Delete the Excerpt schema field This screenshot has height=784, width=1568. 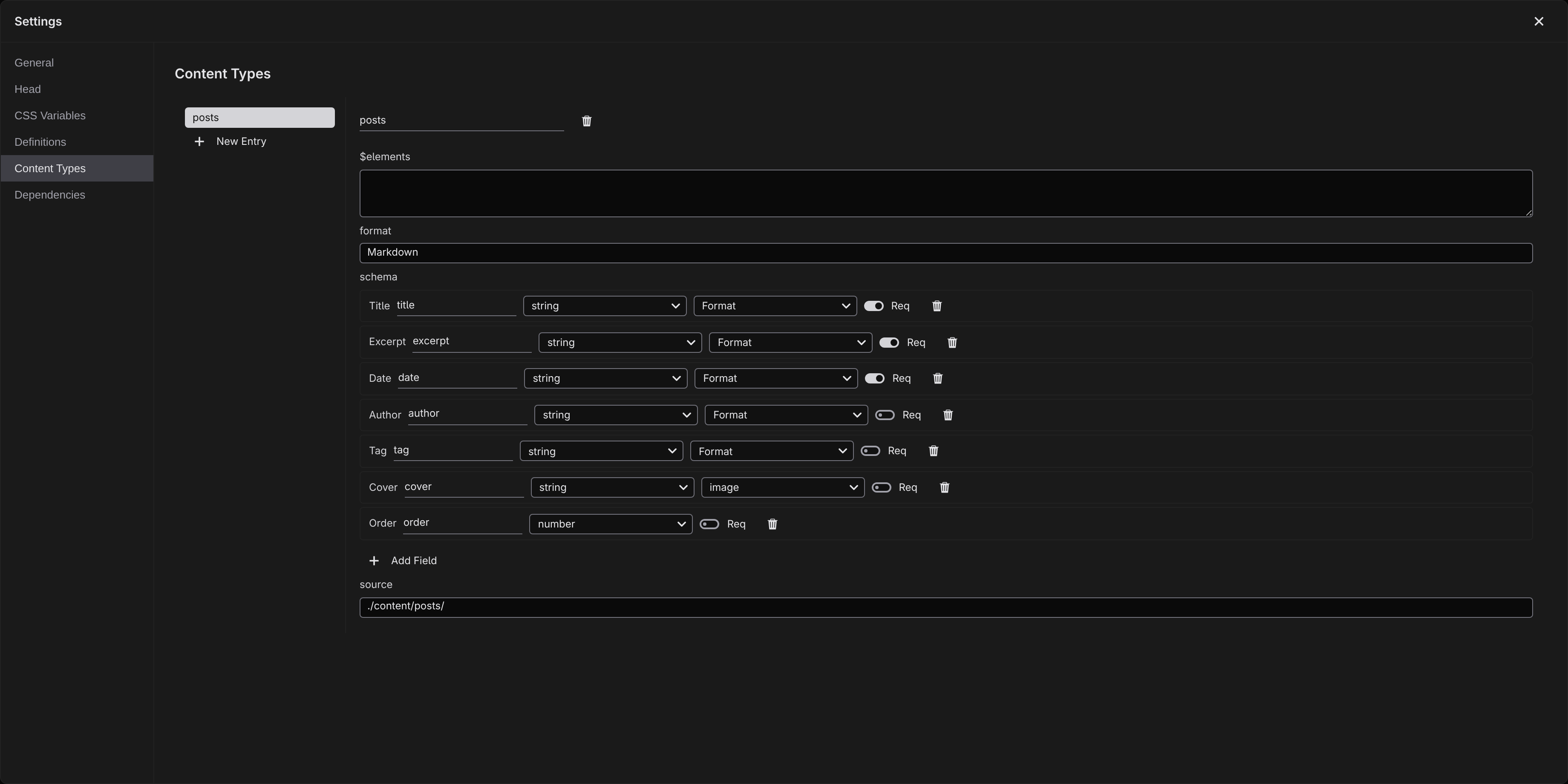pyautogui.click(x=953, y=343)
